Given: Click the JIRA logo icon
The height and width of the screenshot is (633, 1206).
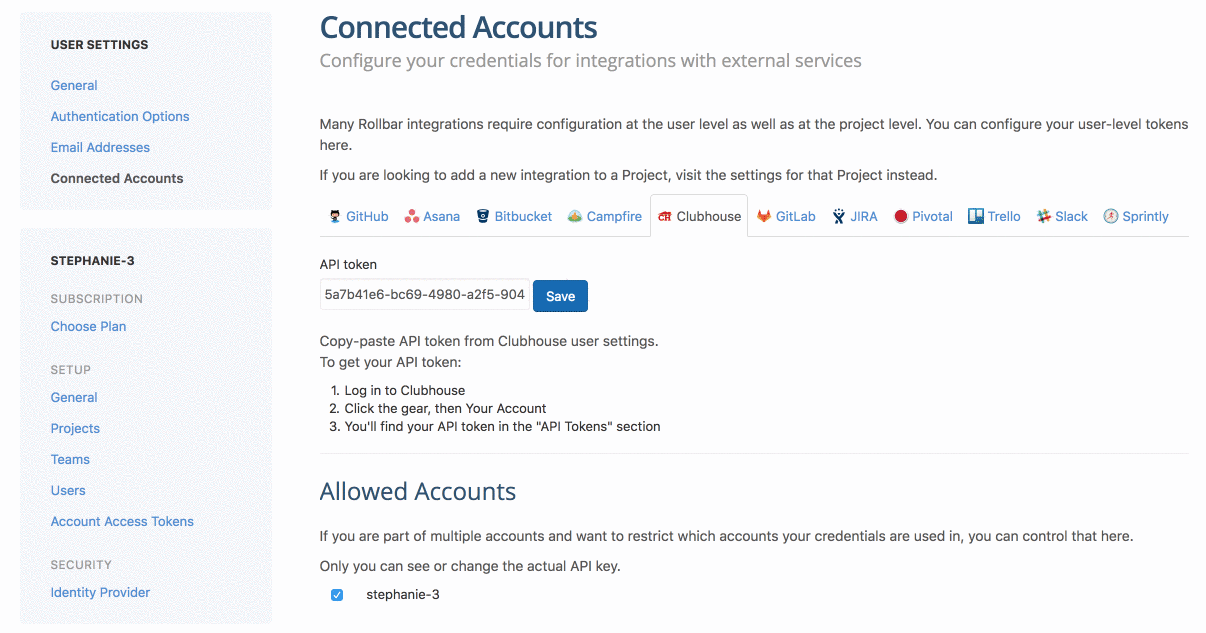Looking at the screenshot, I should pos(839,217).
